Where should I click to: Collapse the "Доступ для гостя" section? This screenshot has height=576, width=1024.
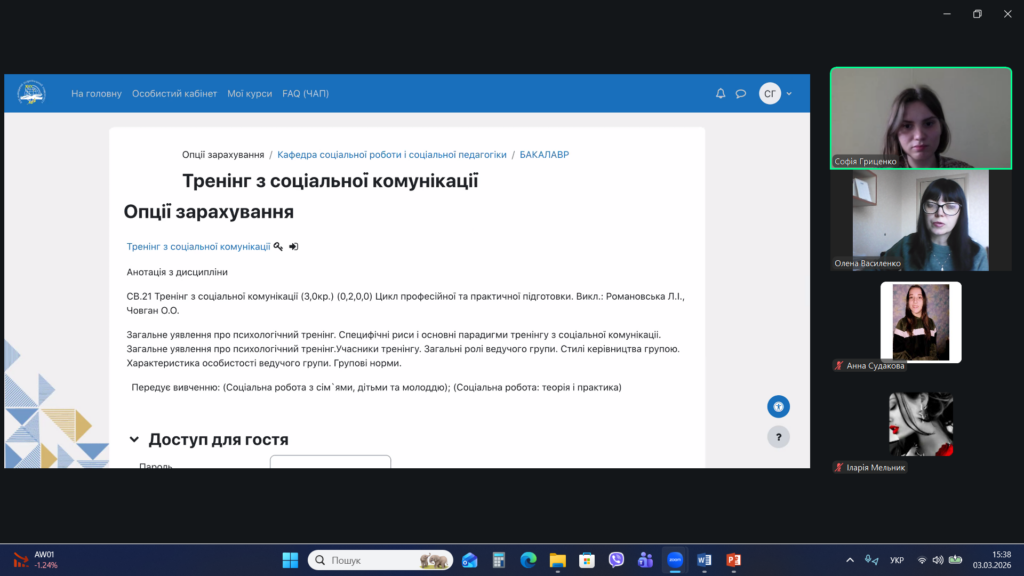click(134, 440)
